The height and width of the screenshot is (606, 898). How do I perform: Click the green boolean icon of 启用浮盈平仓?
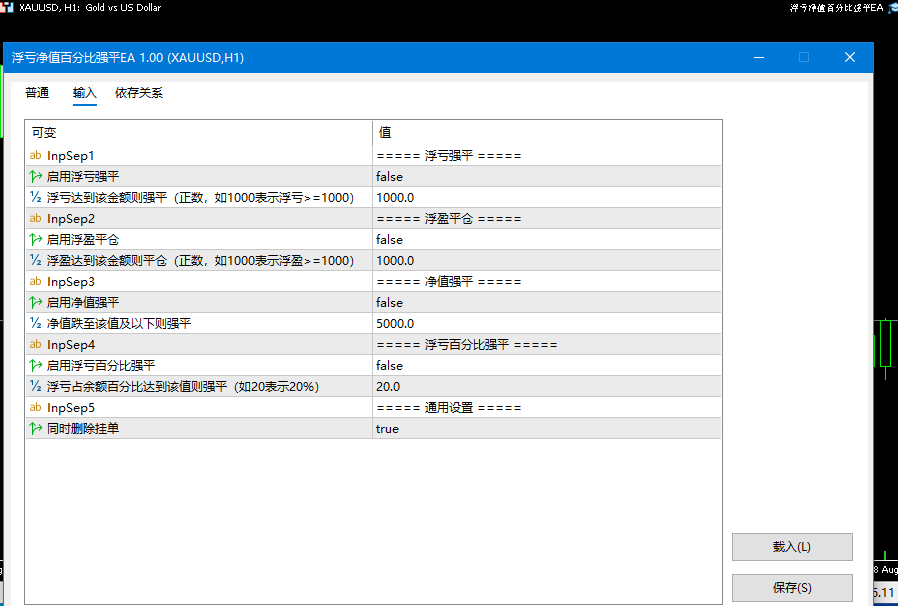click(36, 239)
